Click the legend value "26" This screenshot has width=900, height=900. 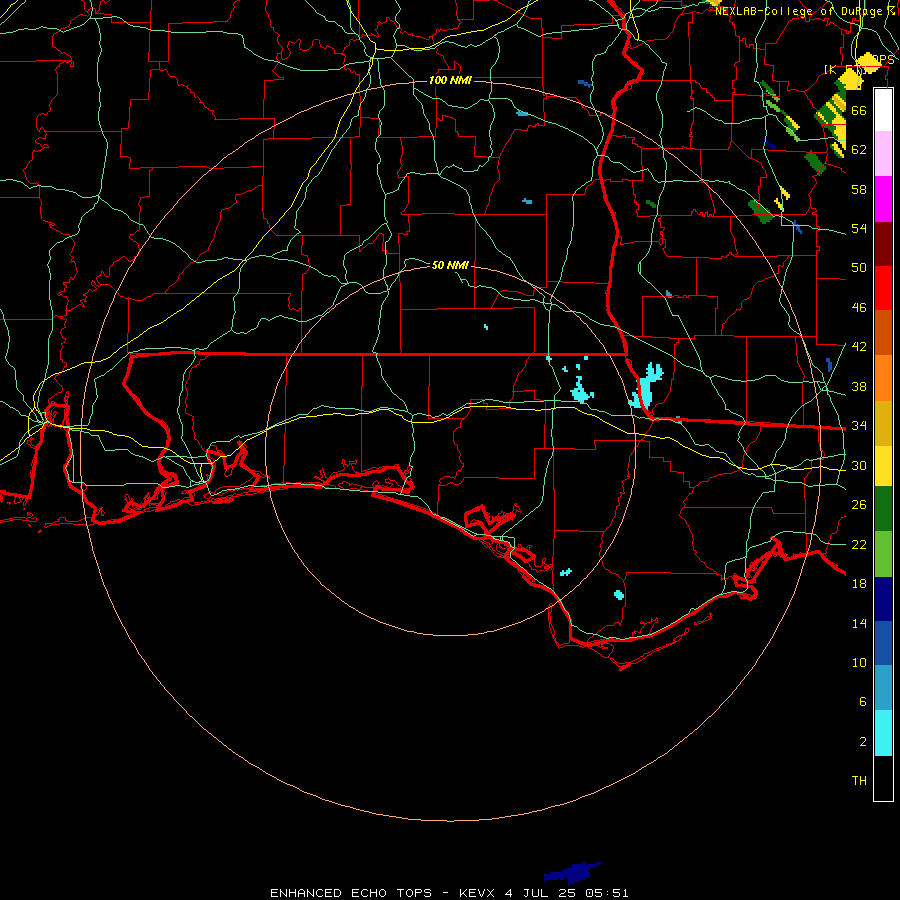859,505
